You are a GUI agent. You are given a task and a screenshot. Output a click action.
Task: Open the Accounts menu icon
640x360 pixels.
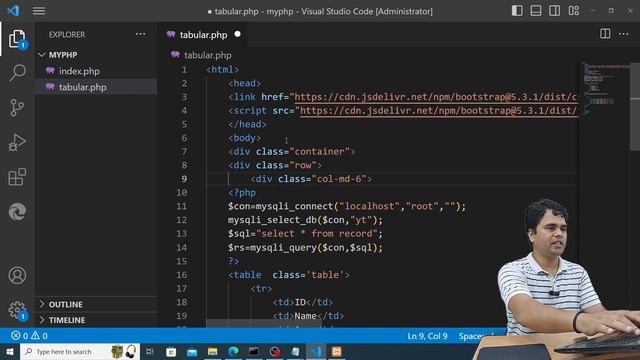[17, 276]
